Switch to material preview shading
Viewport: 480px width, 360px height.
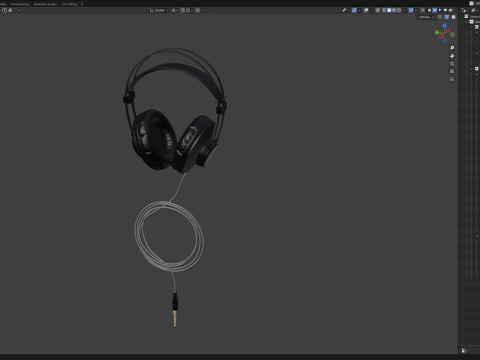coord(394,10)
